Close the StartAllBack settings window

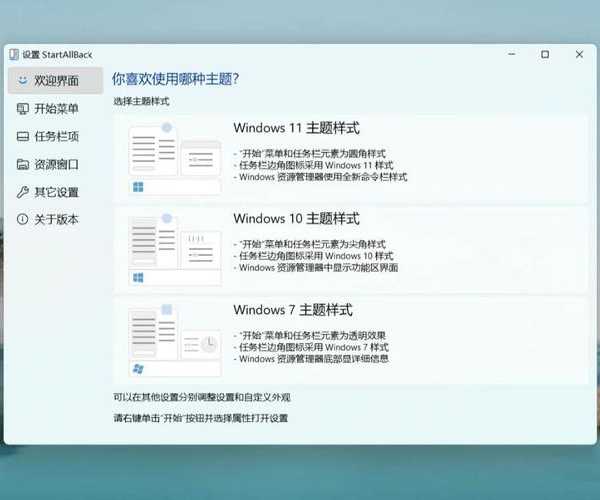point(579,54)
